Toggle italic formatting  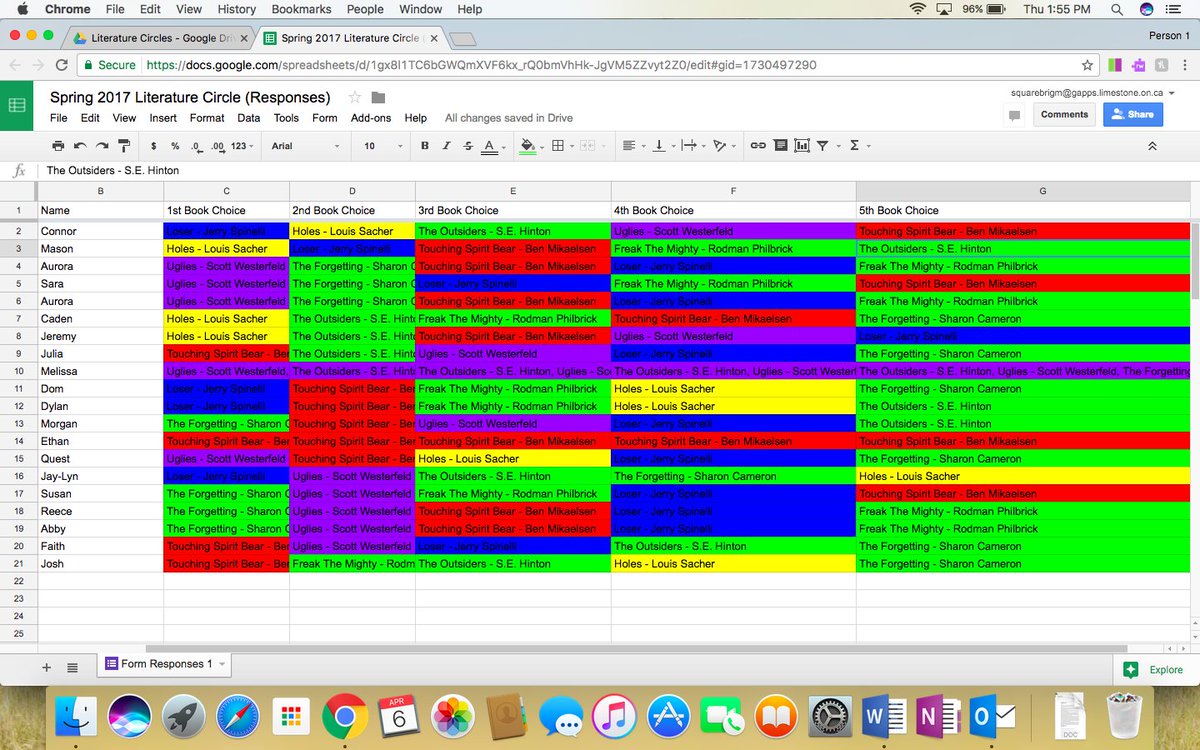pos(447,146)
